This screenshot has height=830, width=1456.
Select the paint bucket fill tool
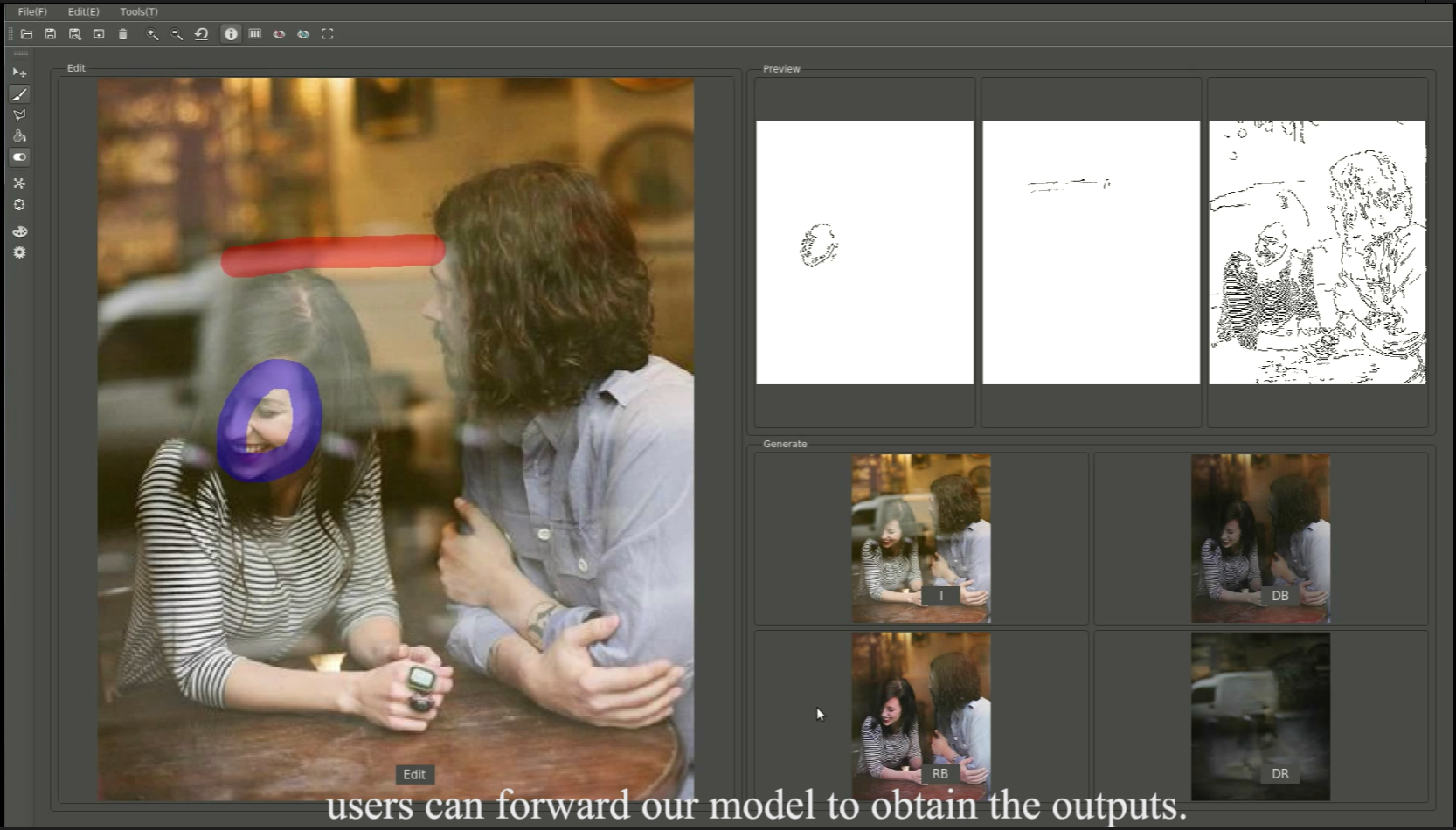19,135
